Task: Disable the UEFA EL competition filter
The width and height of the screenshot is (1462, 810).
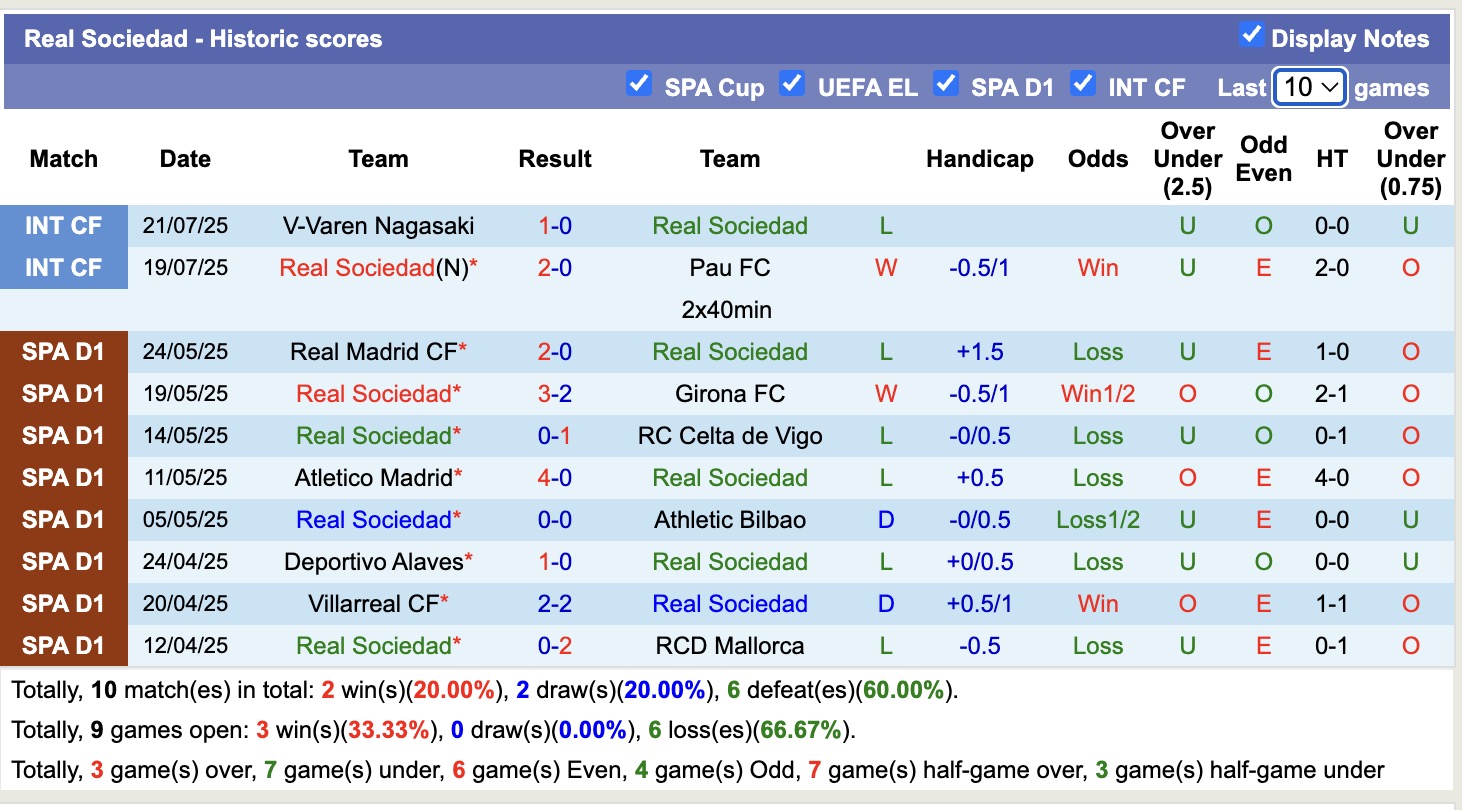Action: pos(792,84)
